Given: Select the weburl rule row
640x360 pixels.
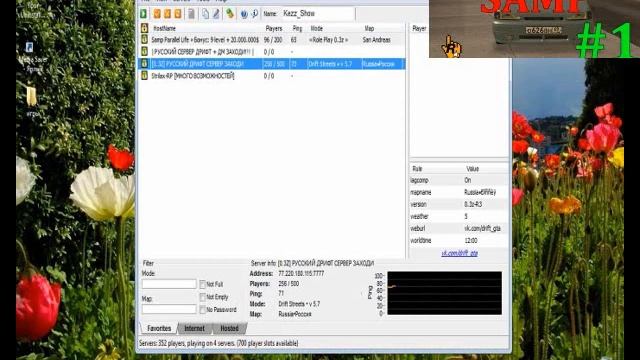Looking at the screenshot, I should (x=459, y=228).
